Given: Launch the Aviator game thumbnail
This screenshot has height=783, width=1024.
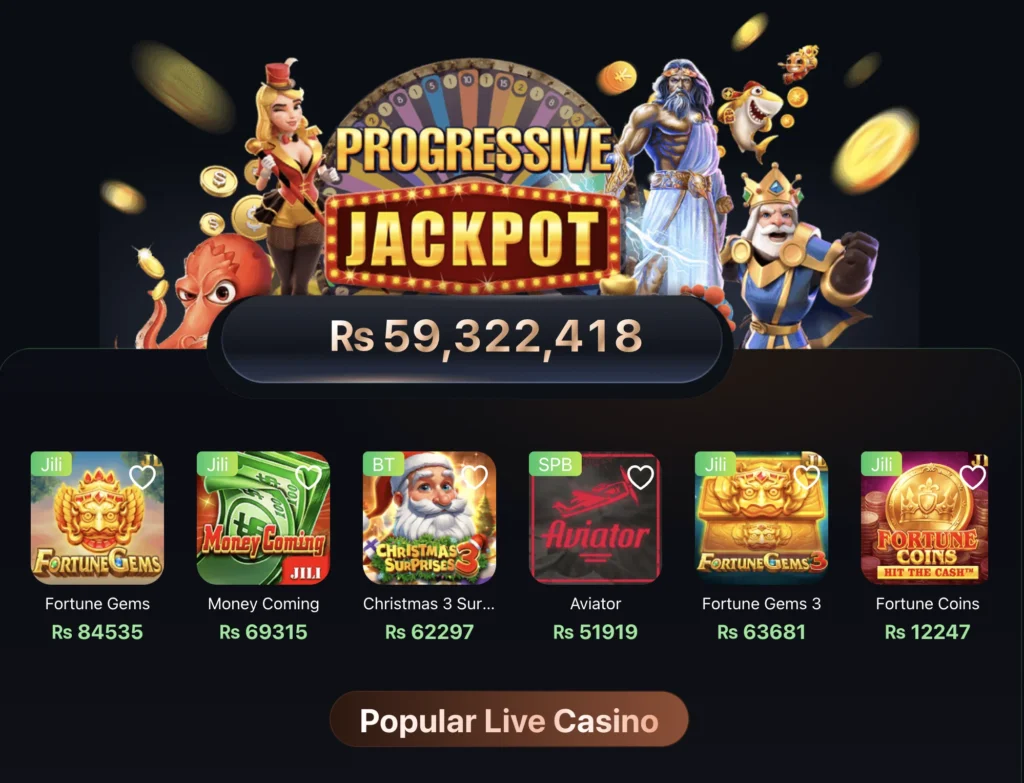Looking at the screenshot, I should tap(595, 518).
